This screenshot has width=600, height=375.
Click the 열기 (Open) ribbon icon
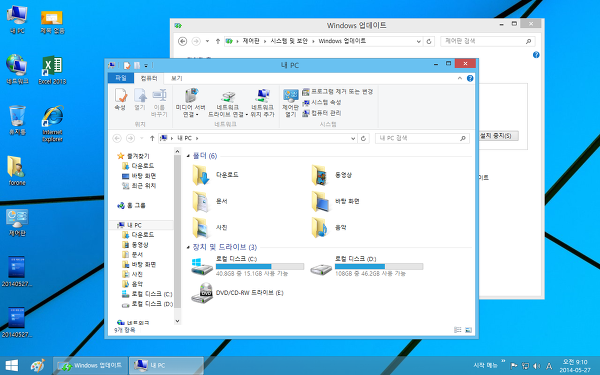pyautogui.click(x=140, y=99)
